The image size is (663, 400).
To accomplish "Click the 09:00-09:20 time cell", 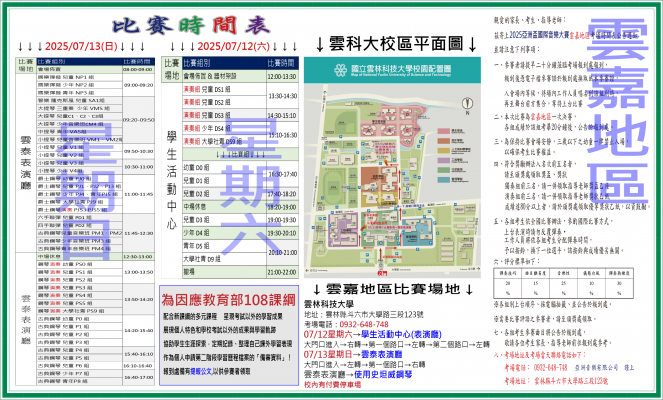I will [x=138, y=85].
